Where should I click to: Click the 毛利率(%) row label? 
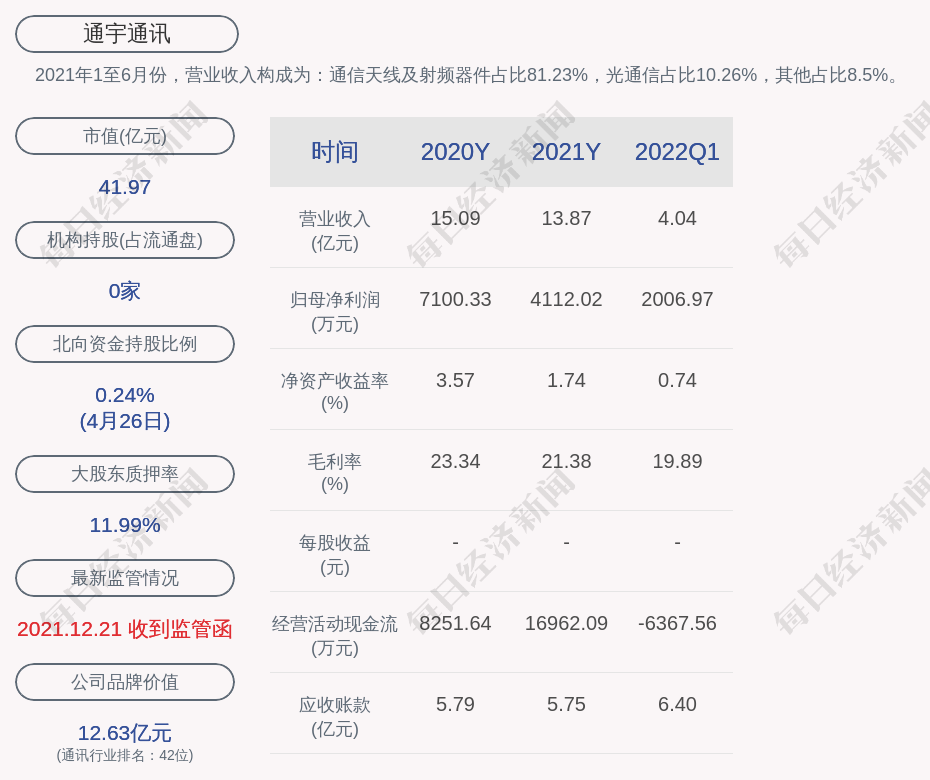pyautogui.click(x=335, y=473)
